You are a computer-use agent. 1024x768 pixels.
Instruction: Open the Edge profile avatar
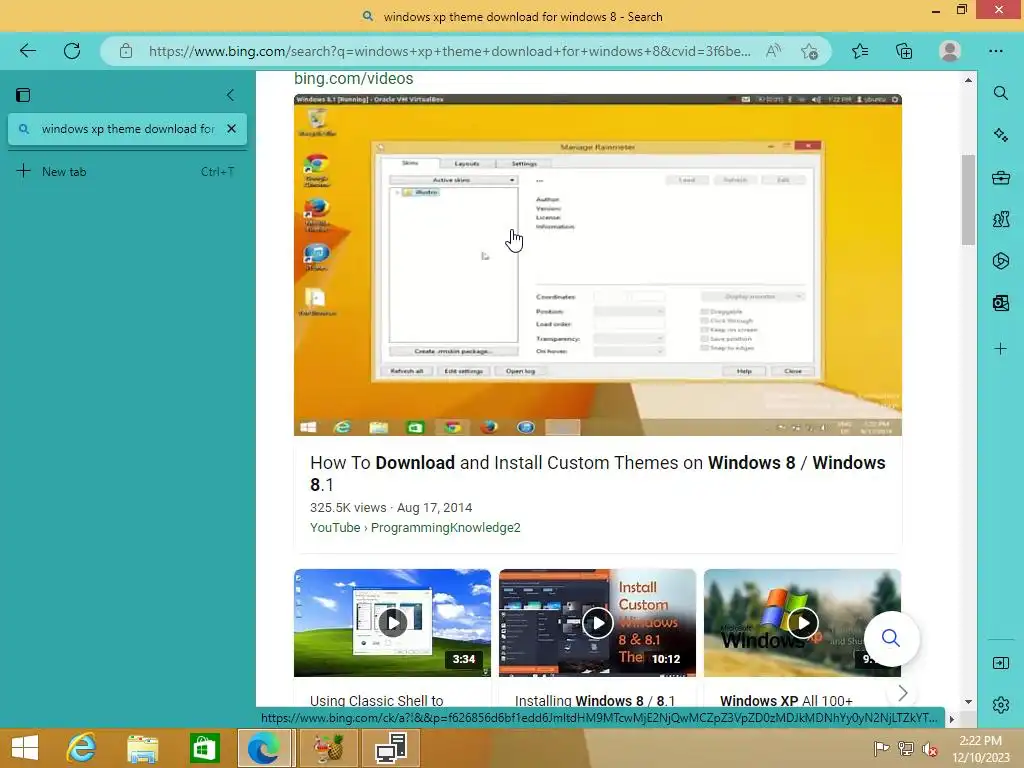point(950,51)
